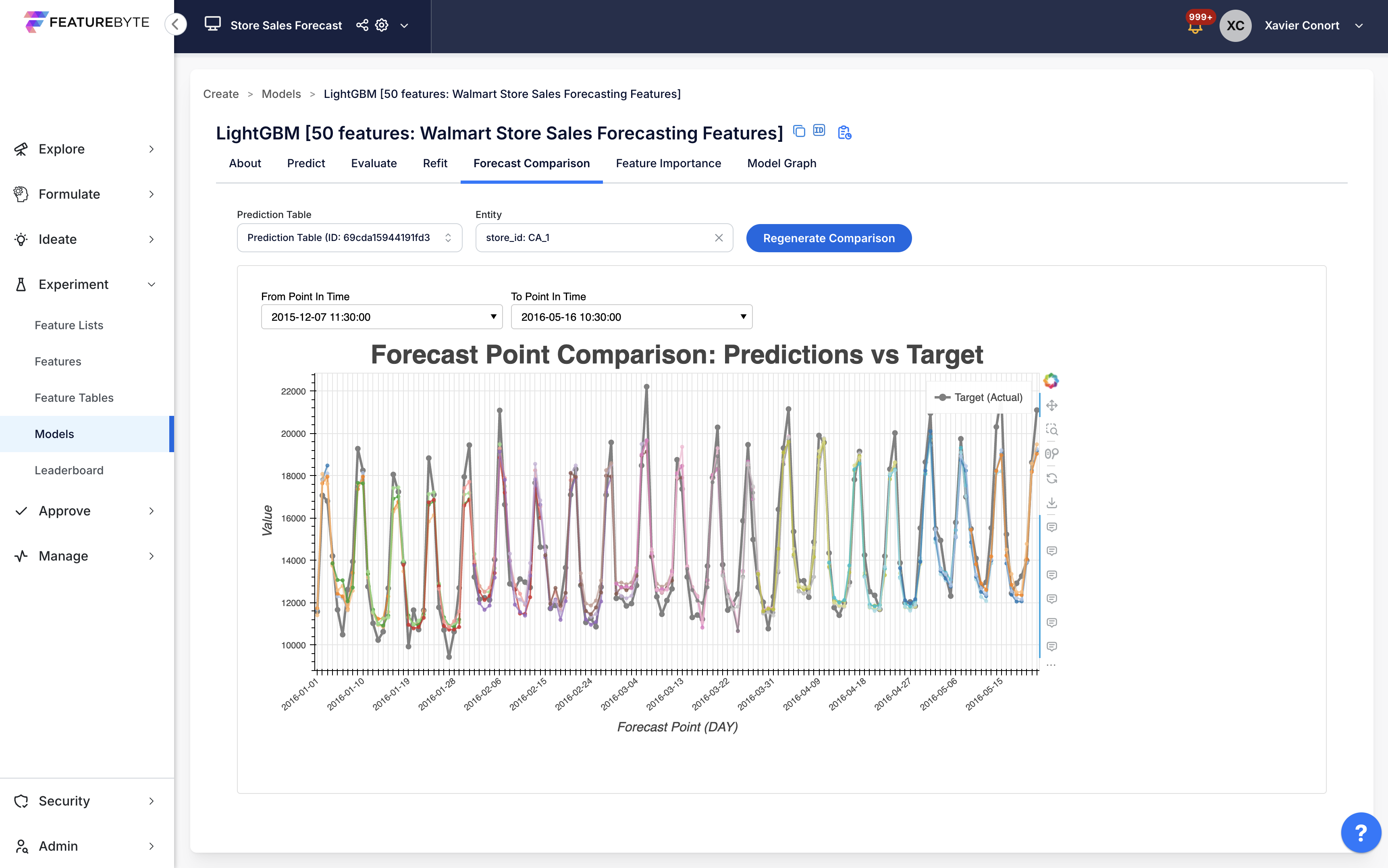Screen dimensions: 1388x868
Task: Toggle spike lines in the chart toolbar
Action: coord(1051,453)
